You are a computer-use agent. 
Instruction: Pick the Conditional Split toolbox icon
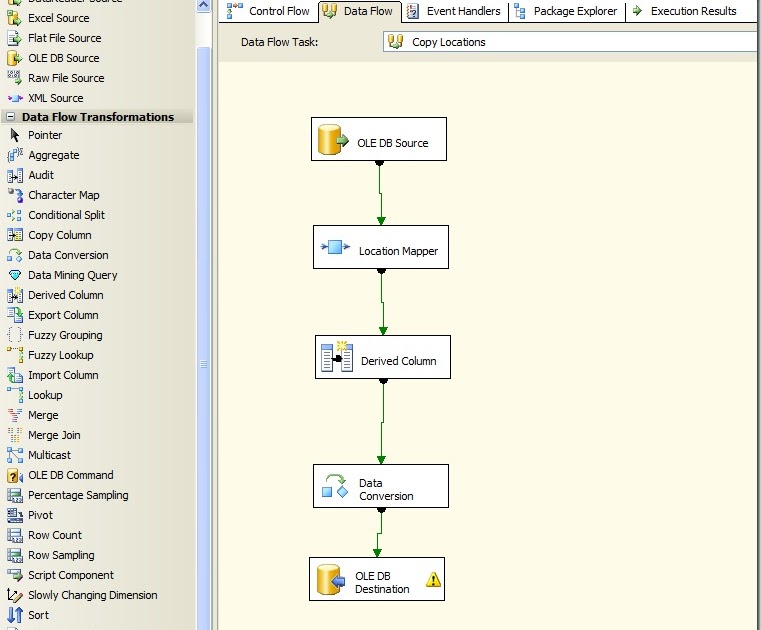tap(14, 215)
